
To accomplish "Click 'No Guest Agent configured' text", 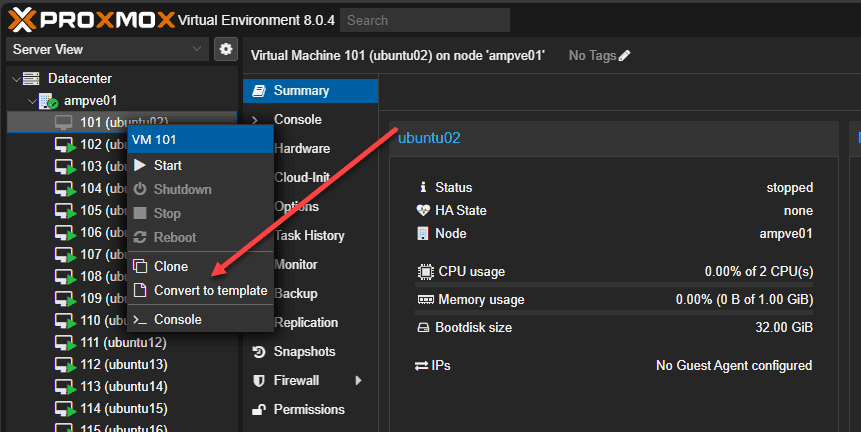I will 734,366.
